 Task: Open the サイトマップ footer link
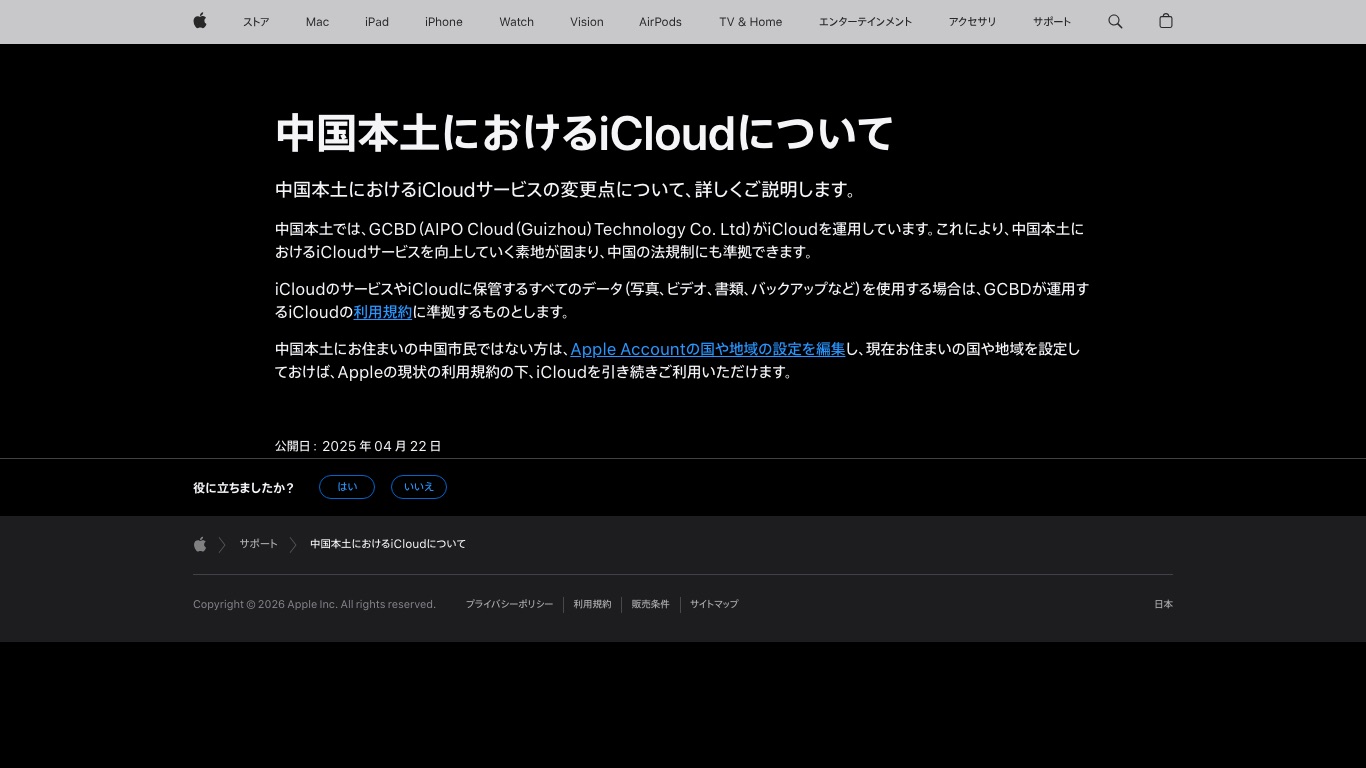tap(714, 604)
